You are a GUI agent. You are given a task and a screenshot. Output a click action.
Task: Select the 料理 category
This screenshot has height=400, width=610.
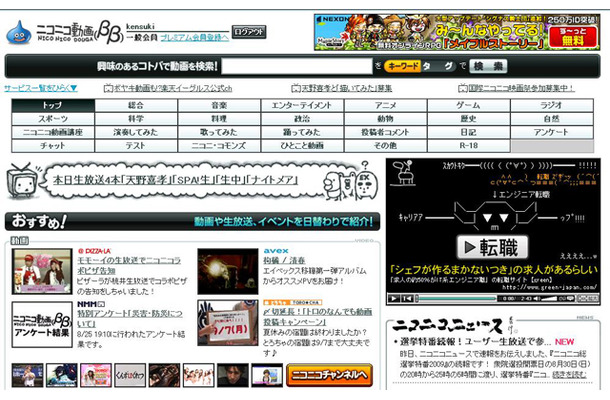pyautogui.click(x=219, y=119)
